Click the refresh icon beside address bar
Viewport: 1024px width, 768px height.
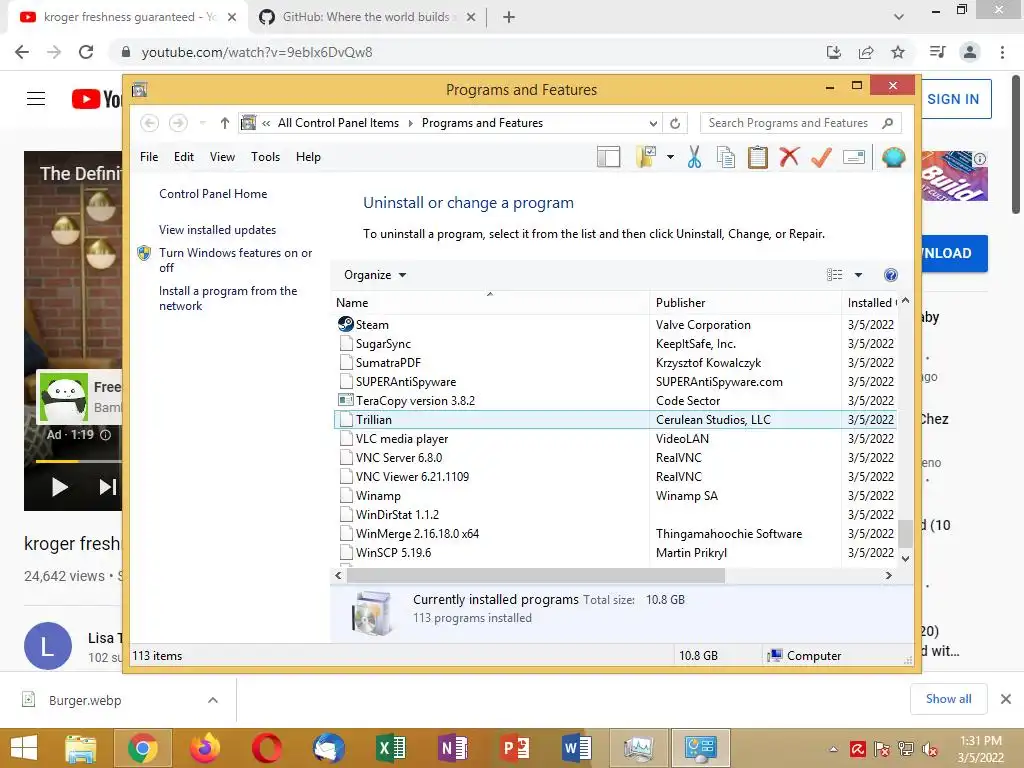[675, 123]
